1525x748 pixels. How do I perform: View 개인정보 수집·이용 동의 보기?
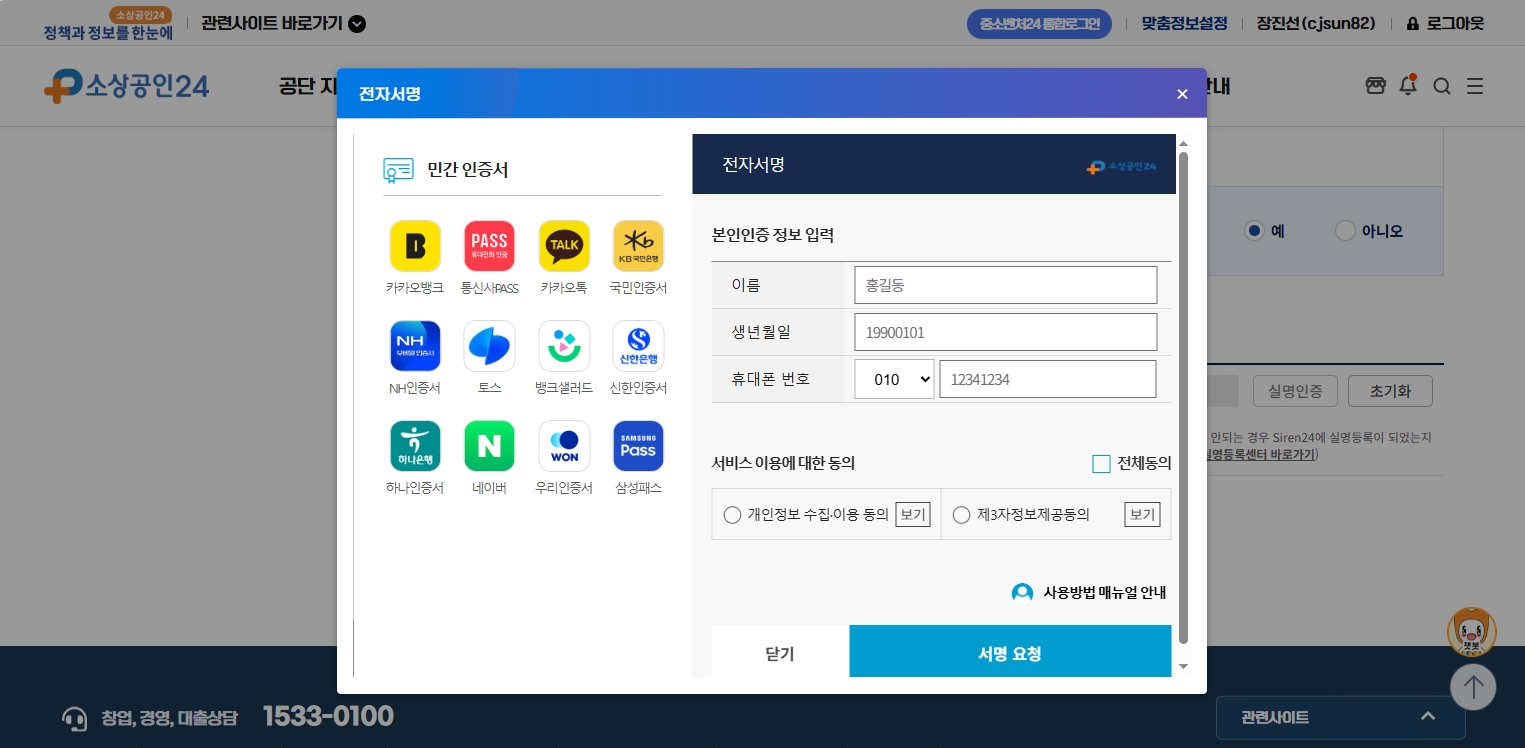coord(912,515)
